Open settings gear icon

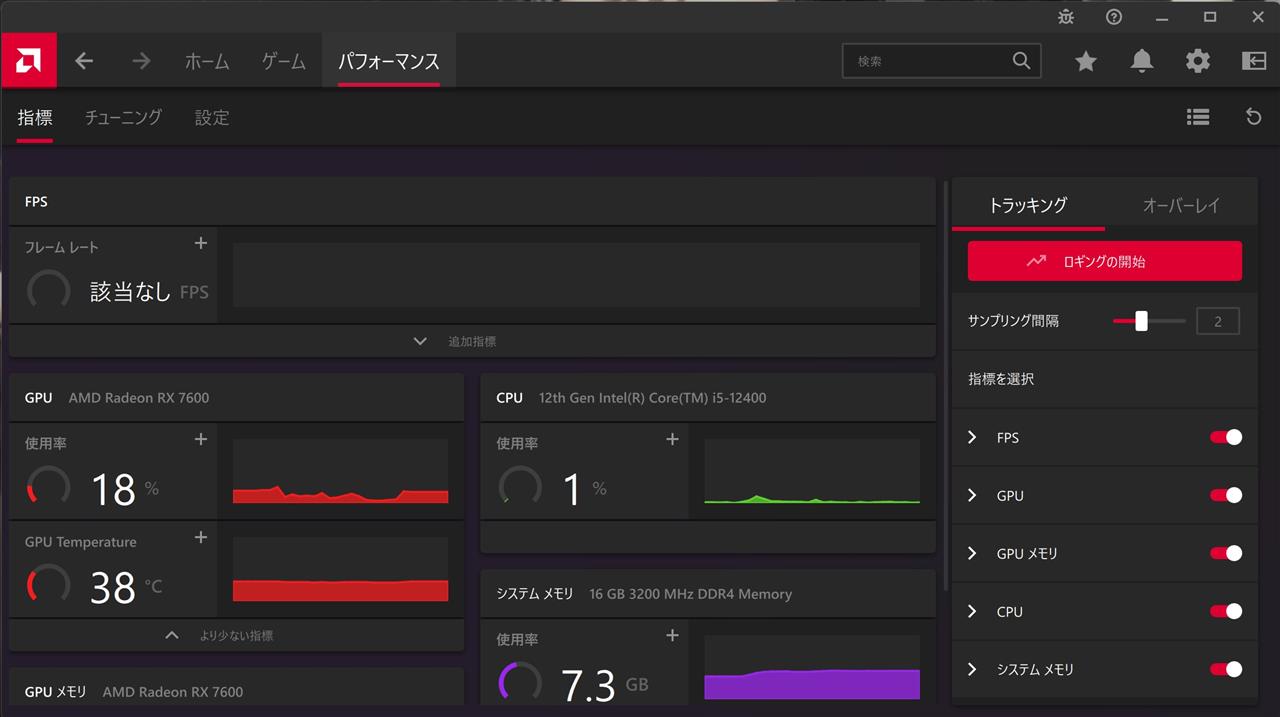tap(1198, 61)
